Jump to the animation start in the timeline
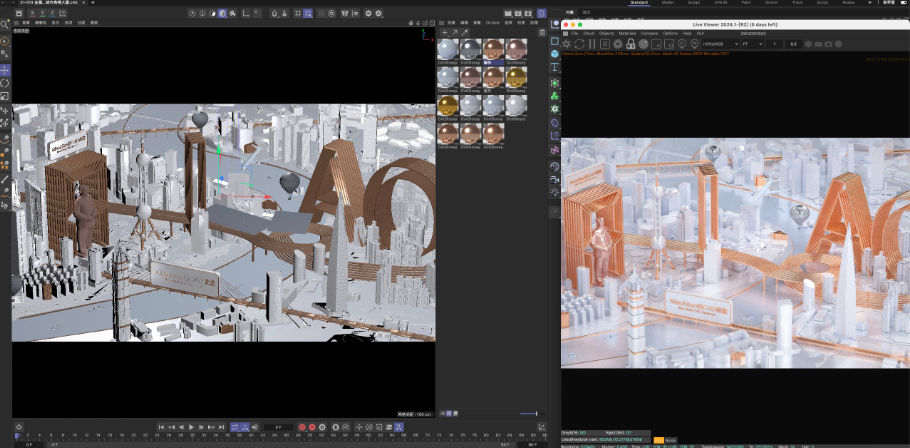This screenshot has height=448, width=910. [160, 427]
